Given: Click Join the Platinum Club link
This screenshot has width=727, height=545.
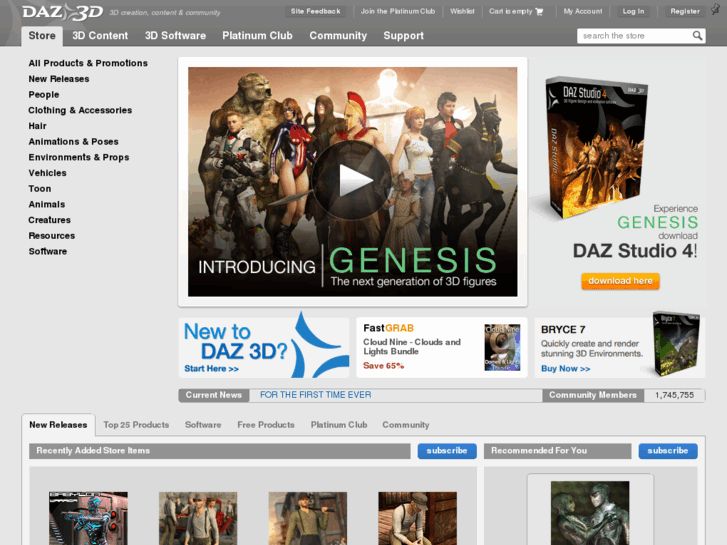Looking at the screenshot, I should (x=398, y=11).
